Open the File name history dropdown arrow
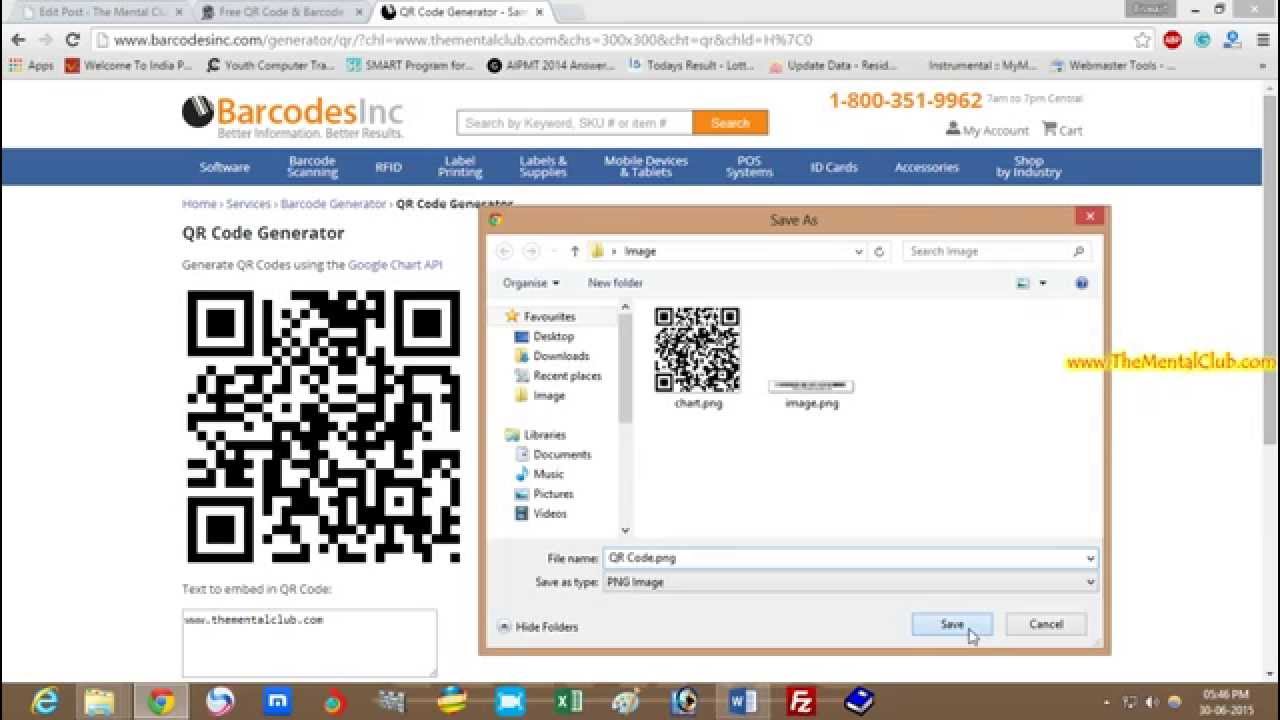Screen dimensions: 1280x720 [x=1090, y=558]
